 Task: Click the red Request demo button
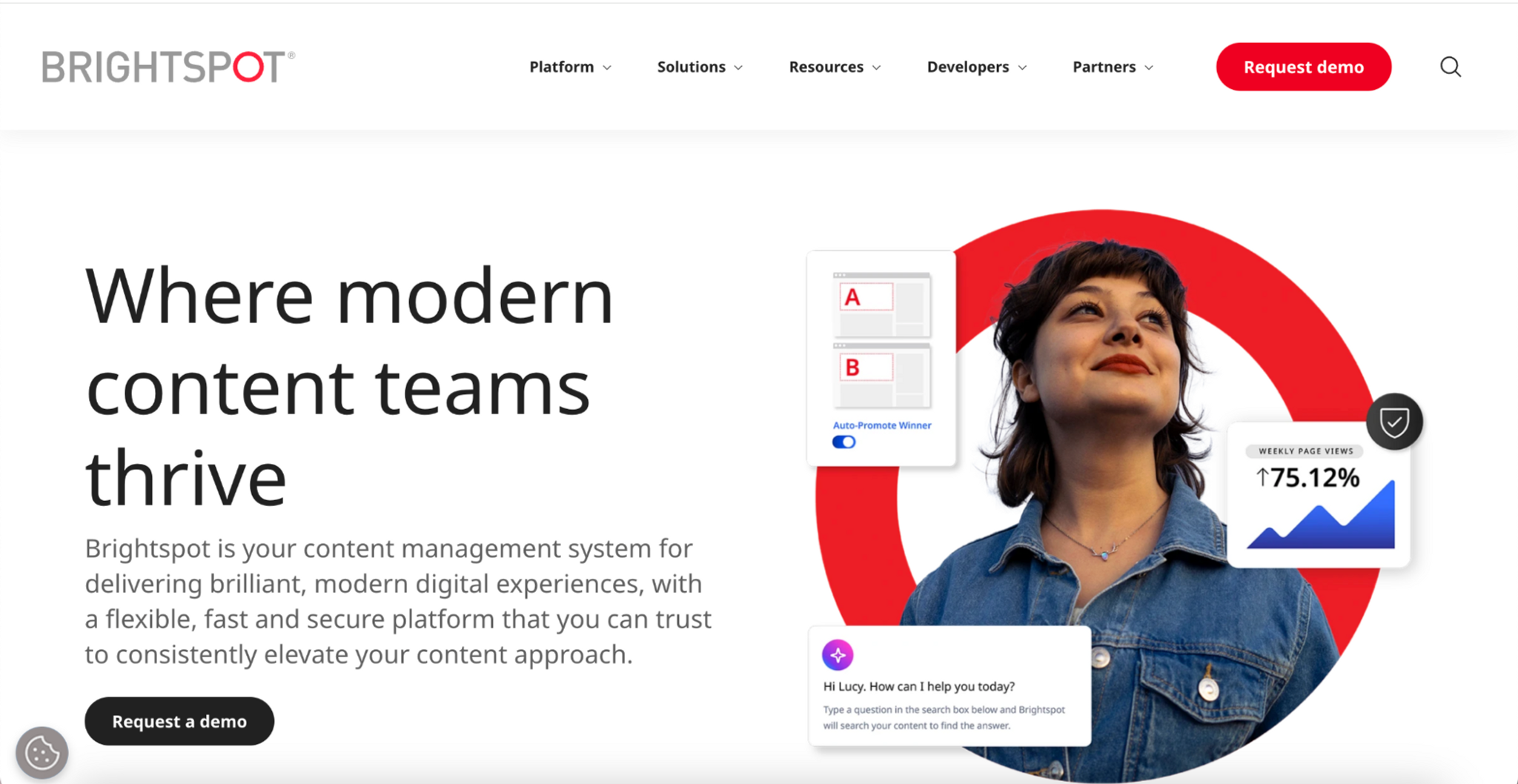1304,67
